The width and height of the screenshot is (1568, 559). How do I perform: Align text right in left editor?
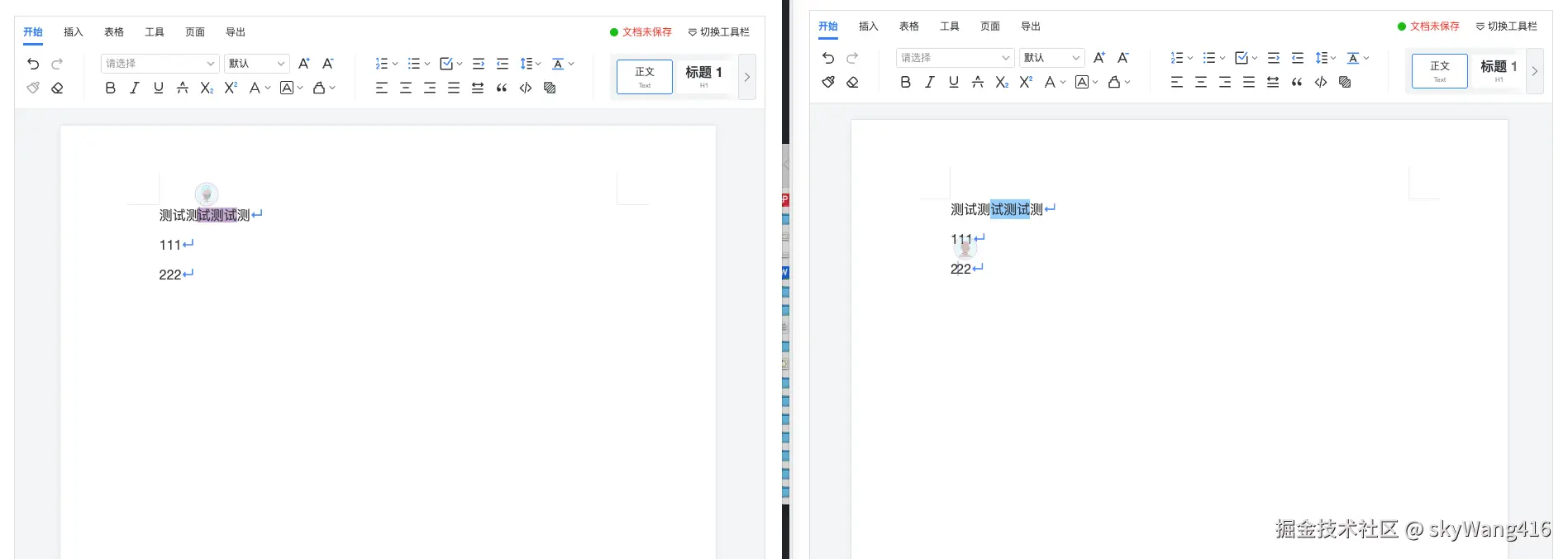(430, 88)
